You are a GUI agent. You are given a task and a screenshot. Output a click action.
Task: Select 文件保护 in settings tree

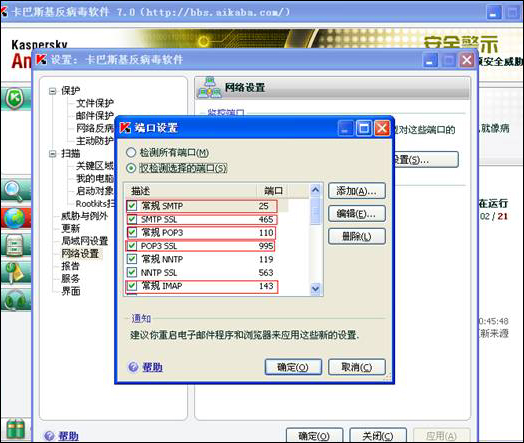(95, 103)
